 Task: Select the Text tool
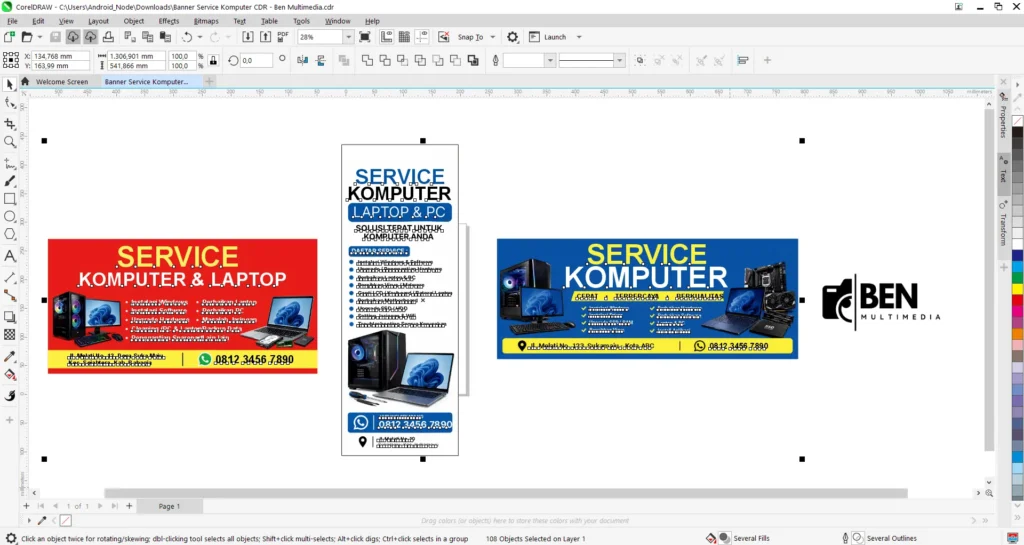[10, 257]
